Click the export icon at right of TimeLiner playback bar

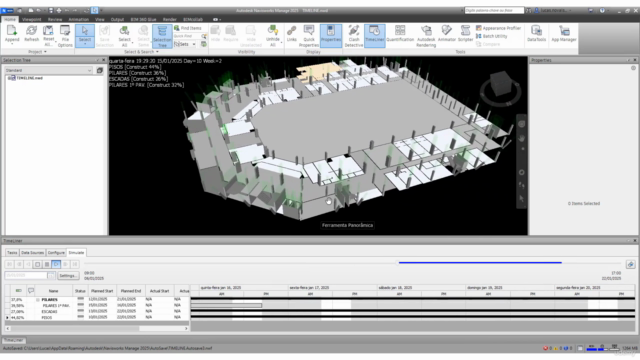(x=631, y=264)
